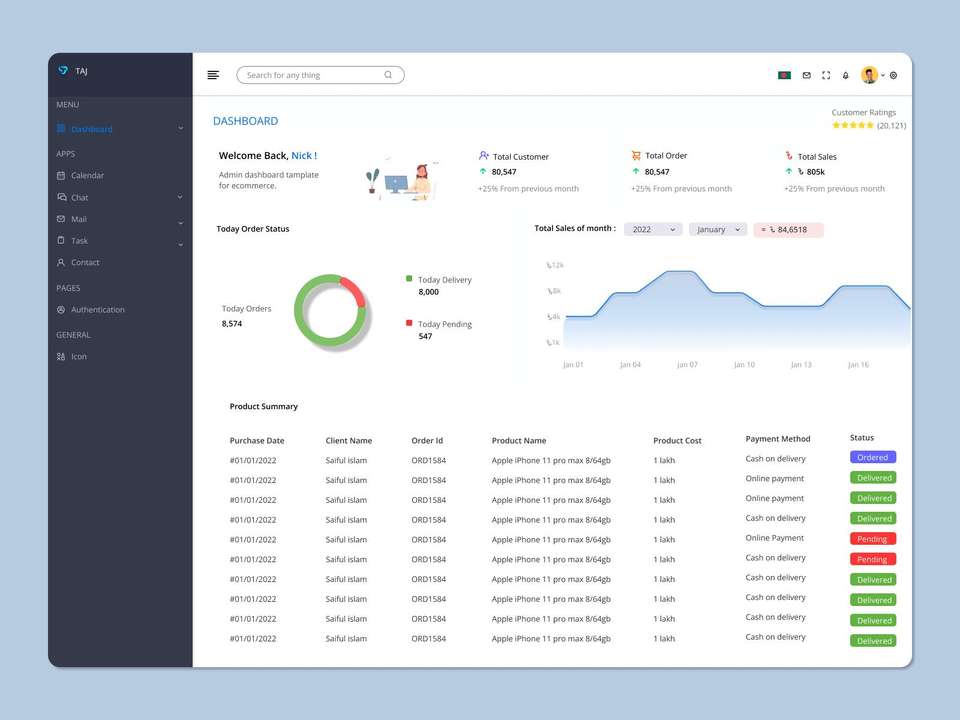Click the customer ratings stars
This screenshot has height=720, width=960.
pos(853,126)
